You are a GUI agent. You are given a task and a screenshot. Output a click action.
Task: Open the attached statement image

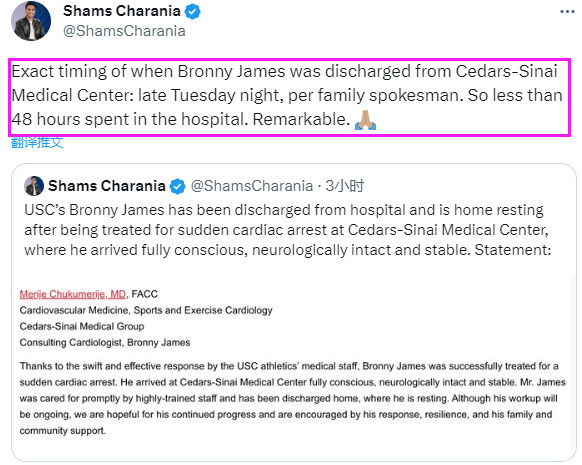292,364
